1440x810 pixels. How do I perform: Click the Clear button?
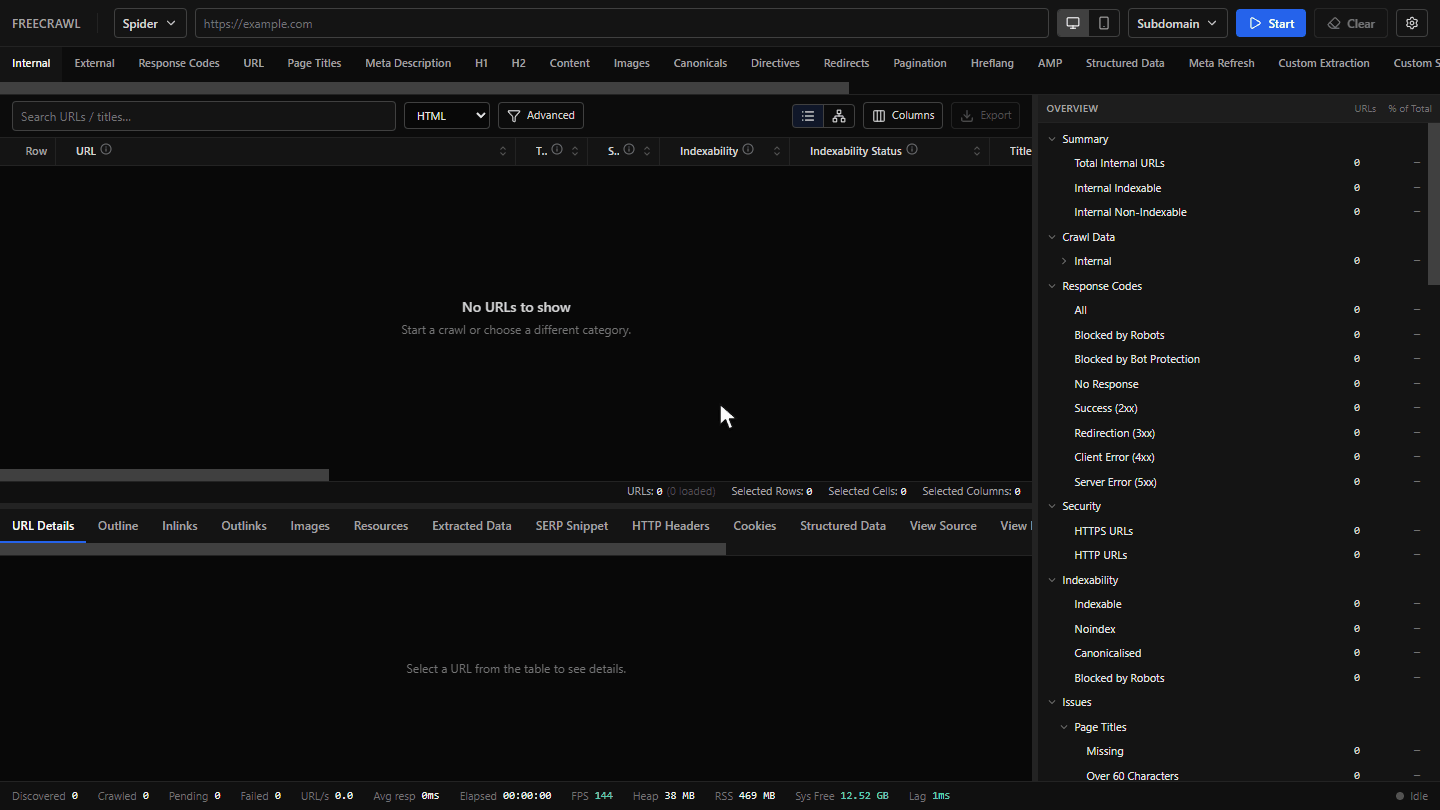point(1351,23)
